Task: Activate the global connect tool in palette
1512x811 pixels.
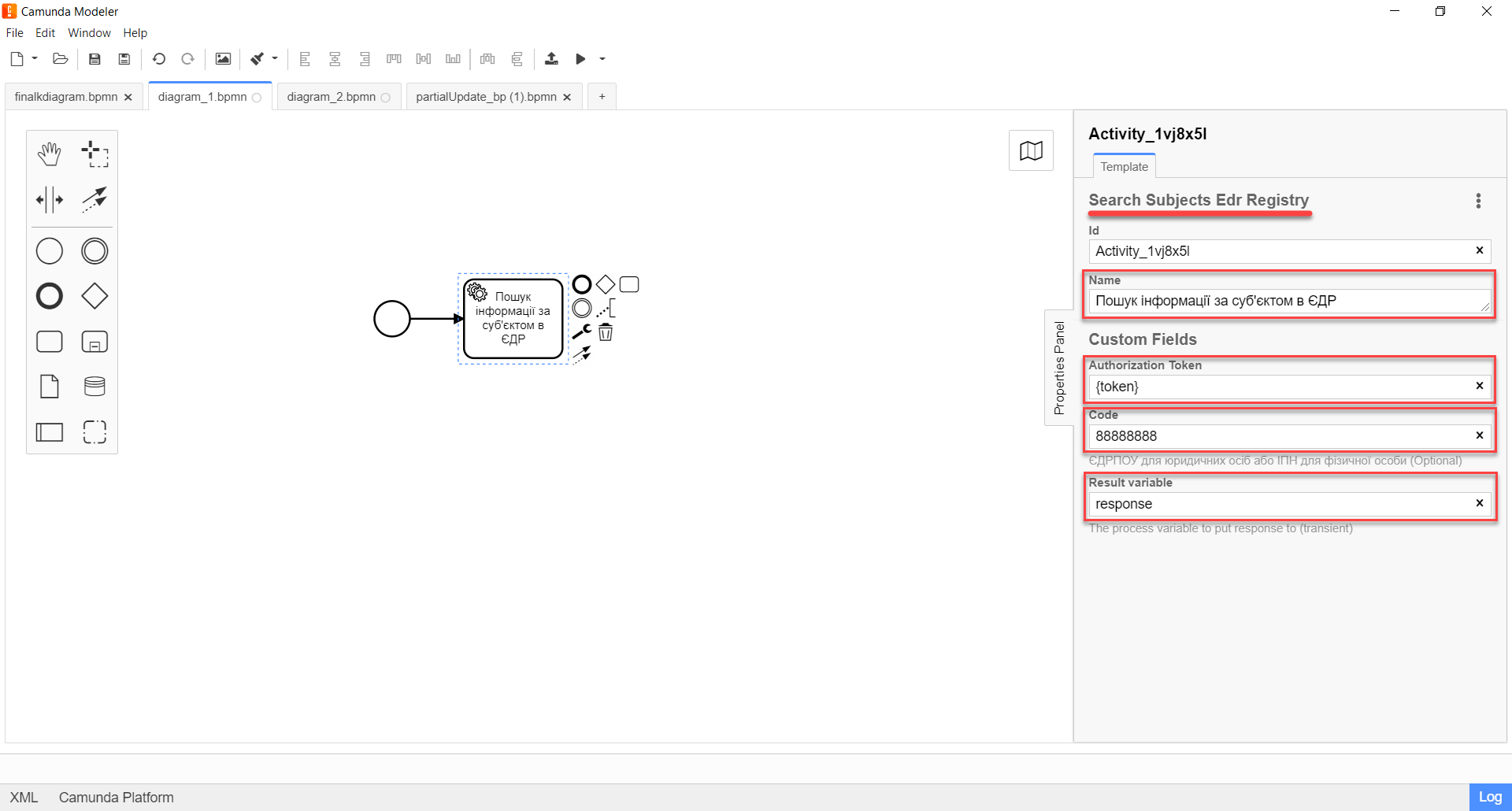Action: 94,199
